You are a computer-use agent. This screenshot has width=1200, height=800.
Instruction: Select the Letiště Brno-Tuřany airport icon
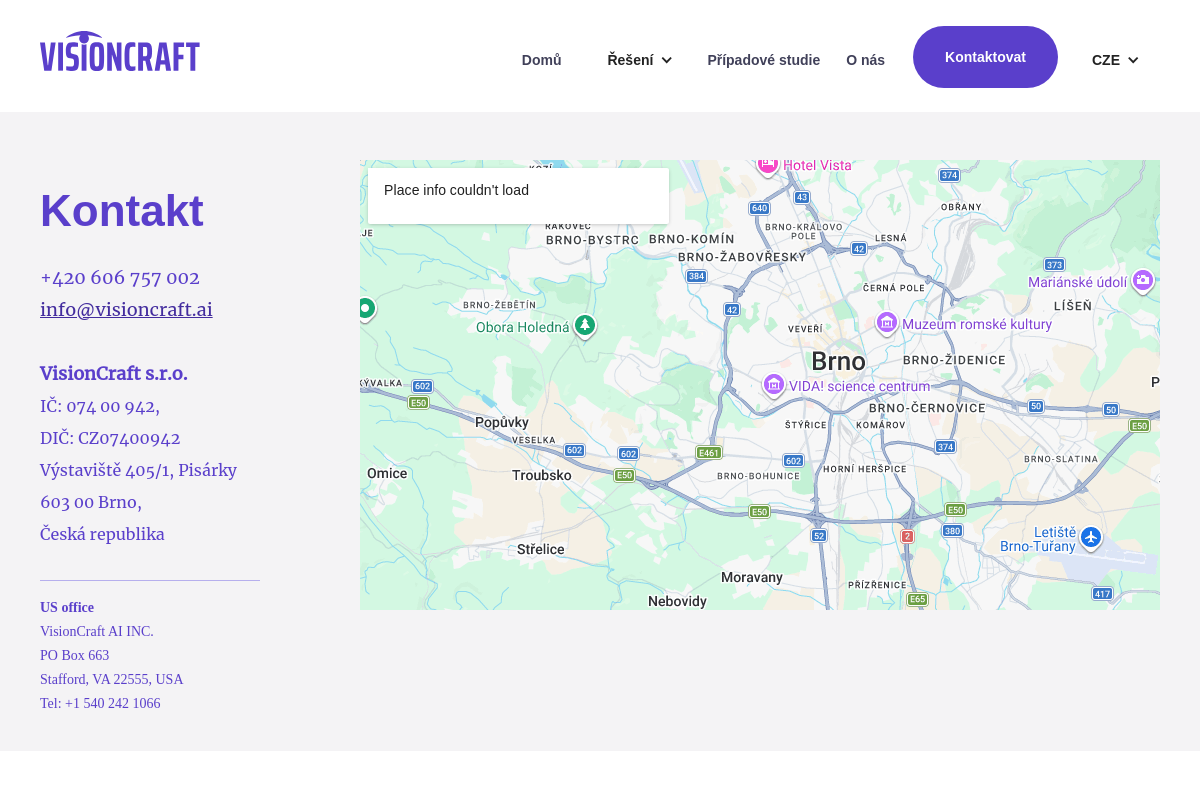pyautogui.click(x=1091, y=538)
